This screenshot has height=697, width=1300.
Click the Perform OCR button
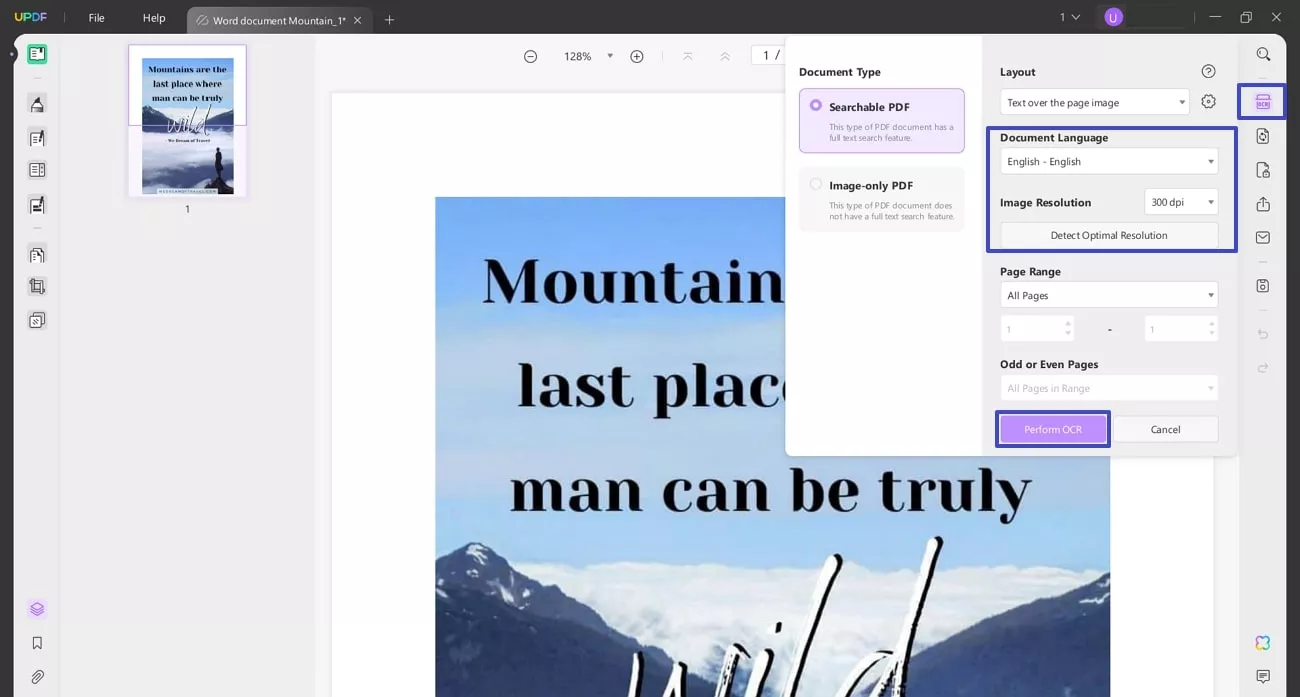1053,429
